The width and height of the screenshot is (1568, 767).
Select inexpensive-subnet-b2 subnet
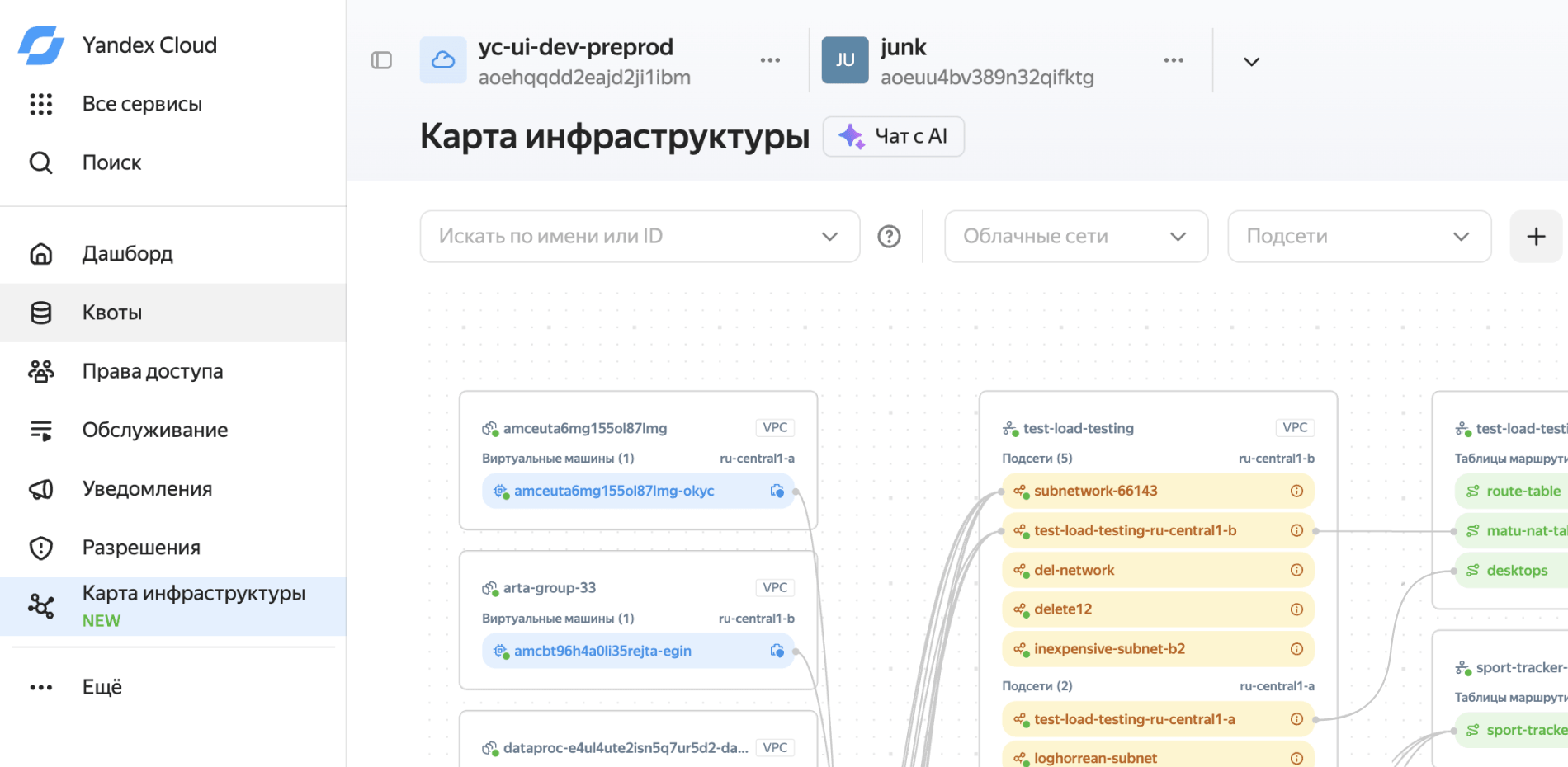click(1158, 649)
